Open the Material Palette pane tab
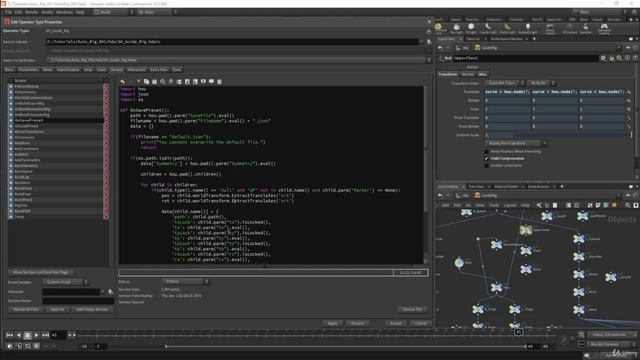Image resolution: width=640 pixels, height=360 pixels. coord(506,187)
